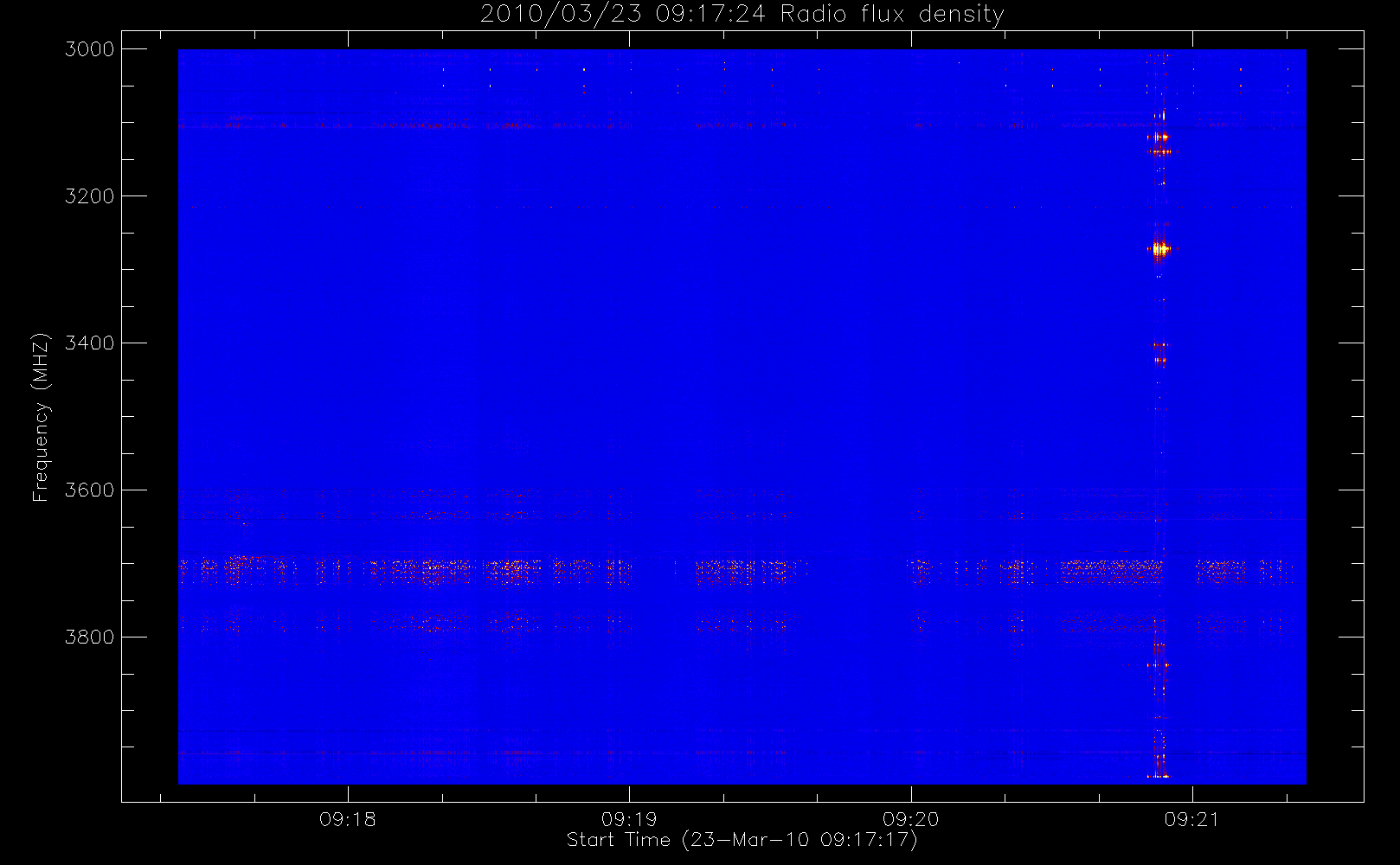
Task: Click the "Start Time (23-Mar-10 09:17:17)" axis label
Action: (742, 840)
